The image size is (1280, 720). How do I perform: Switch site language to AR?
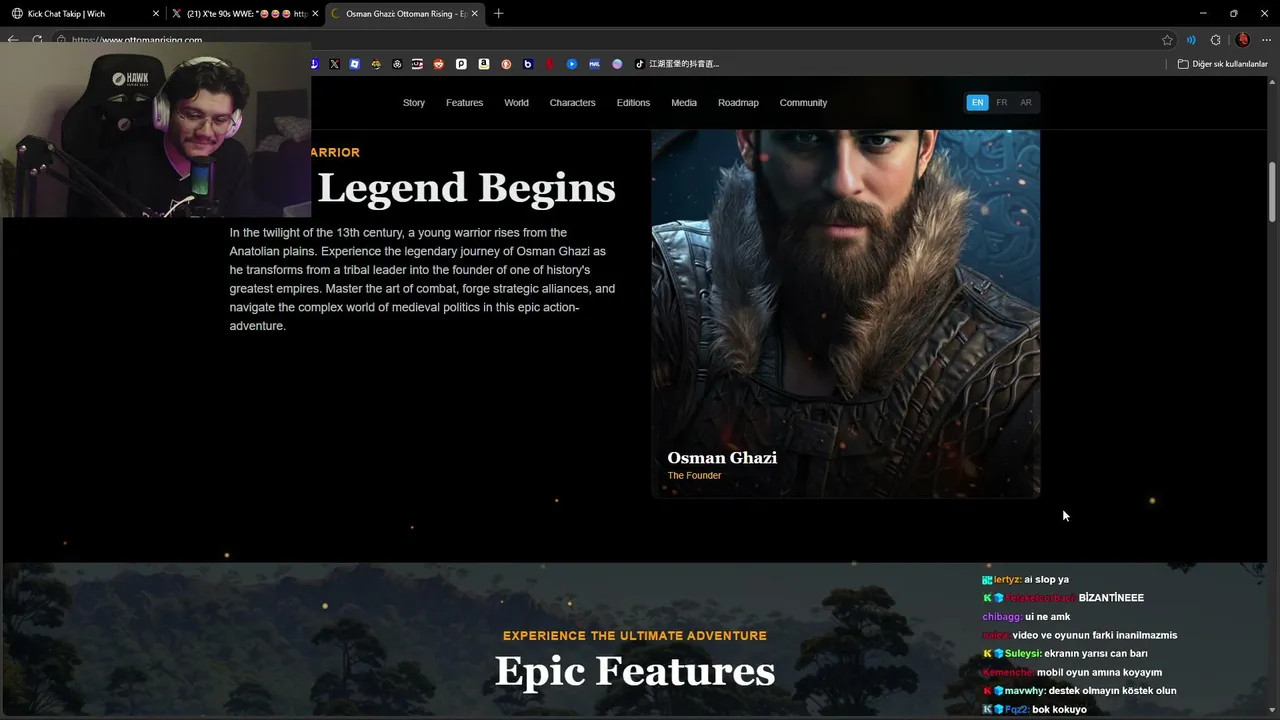(1026, 103)
